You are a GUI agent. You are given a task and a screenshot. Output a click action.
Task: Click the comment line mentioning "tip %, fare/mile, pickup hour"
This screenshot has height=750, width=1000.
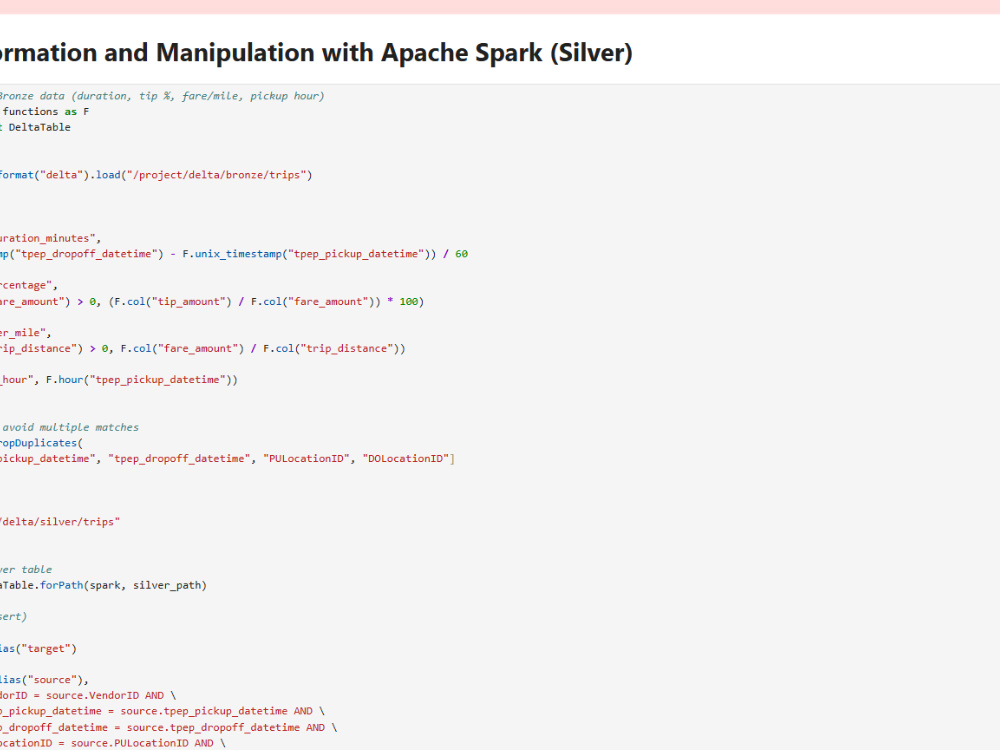point(162,96)
